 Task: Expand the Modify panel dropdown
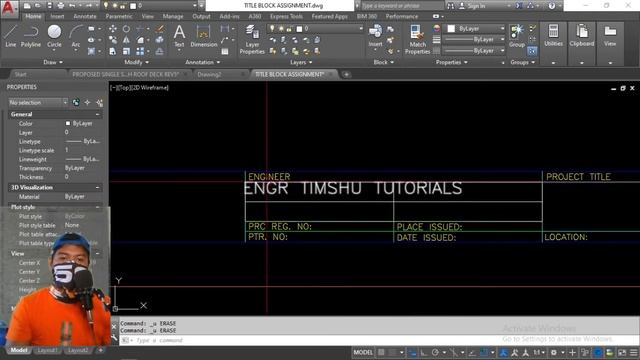click(x=137, y=62)
